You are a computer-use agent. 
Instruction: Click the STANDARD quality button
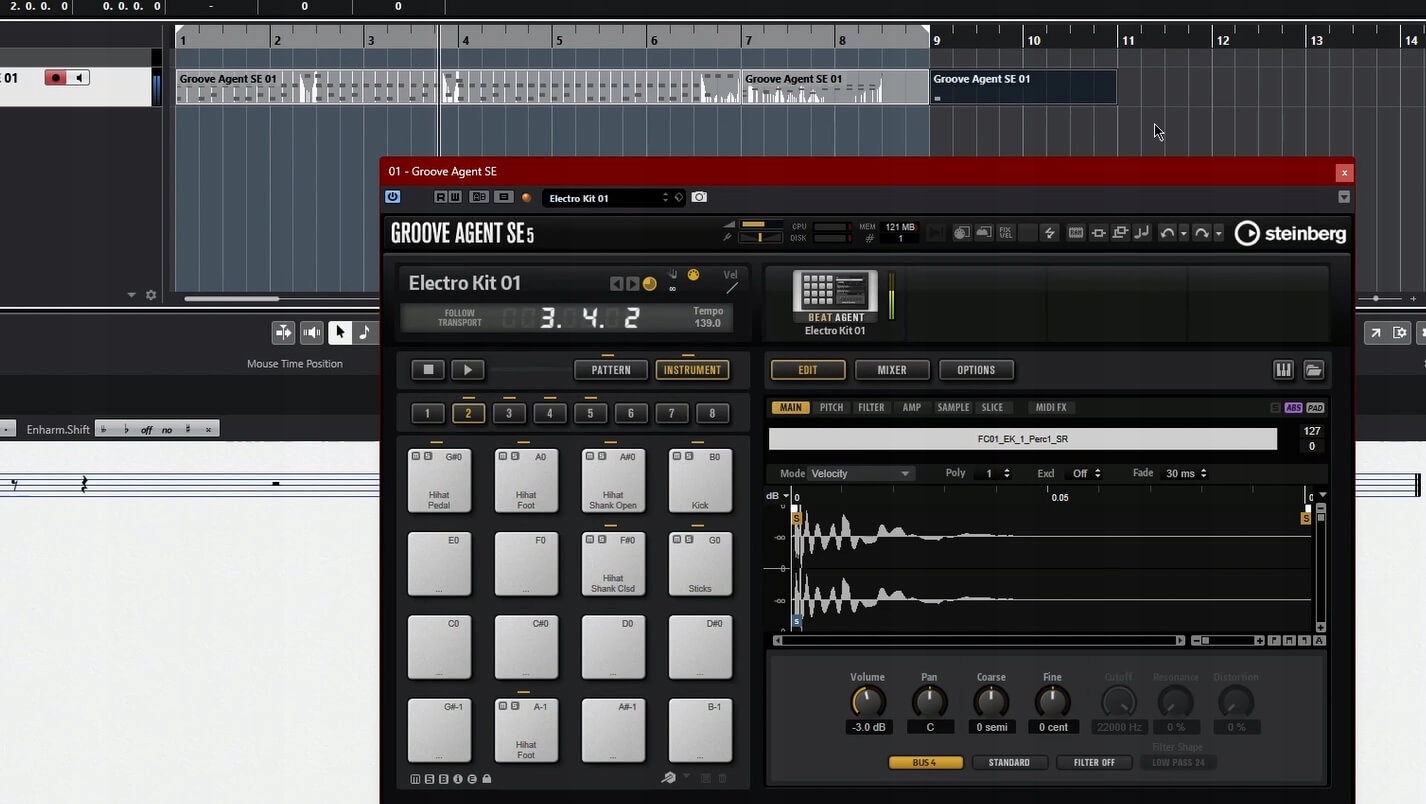(1009, 762)
